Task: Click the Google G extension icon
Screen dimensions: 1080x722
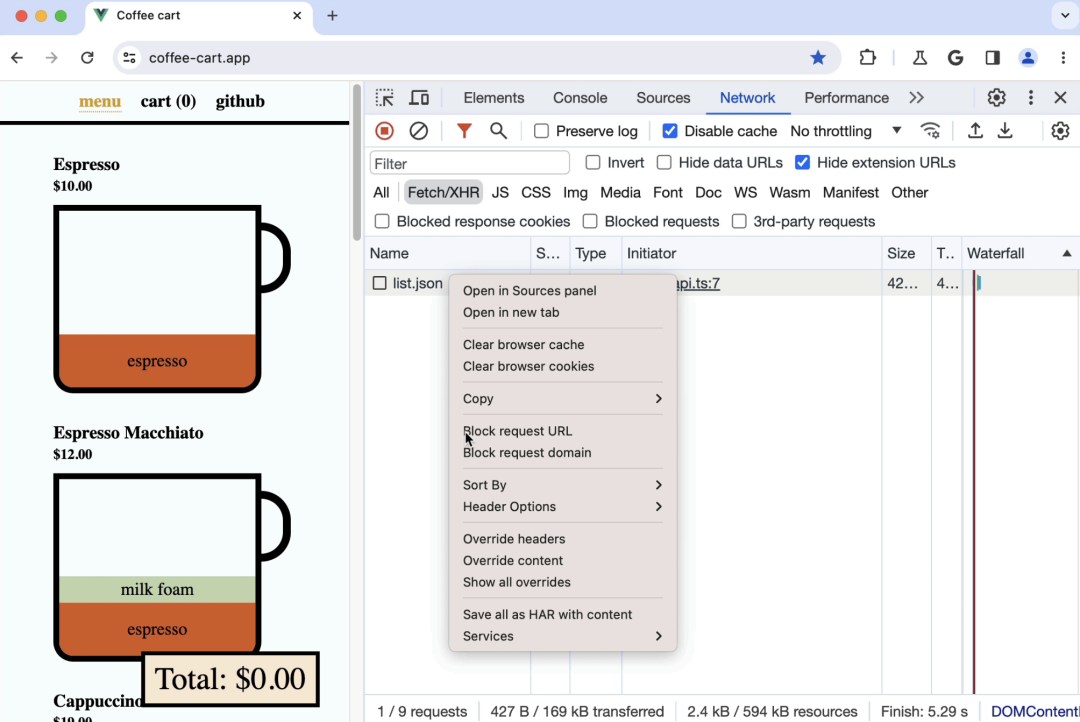Action: 955,58
